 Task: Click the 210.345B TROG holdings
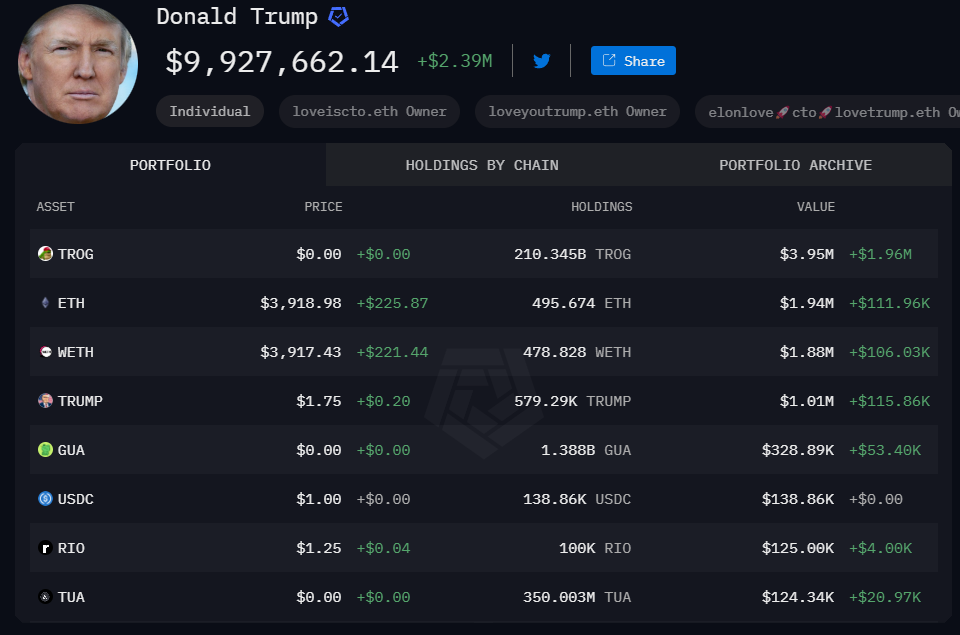572,254
